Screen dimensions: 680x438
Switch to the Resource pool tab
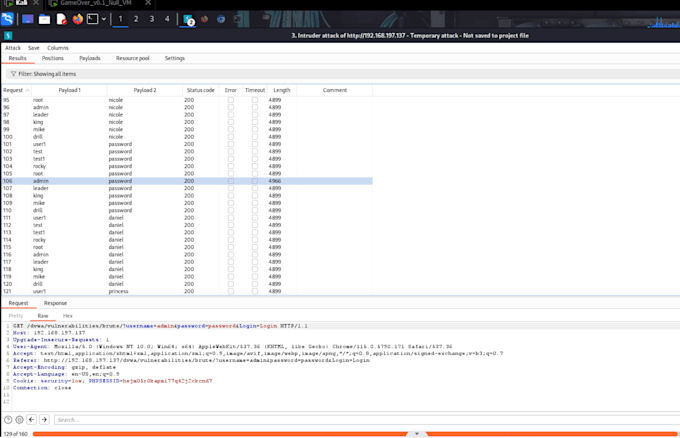click(133, 58)
